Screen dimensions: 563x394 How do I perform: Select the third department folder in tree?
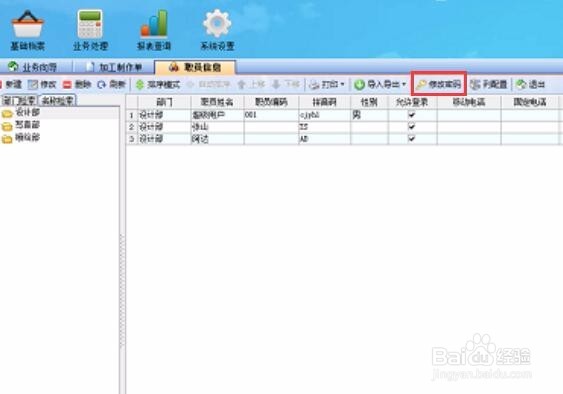21,138
